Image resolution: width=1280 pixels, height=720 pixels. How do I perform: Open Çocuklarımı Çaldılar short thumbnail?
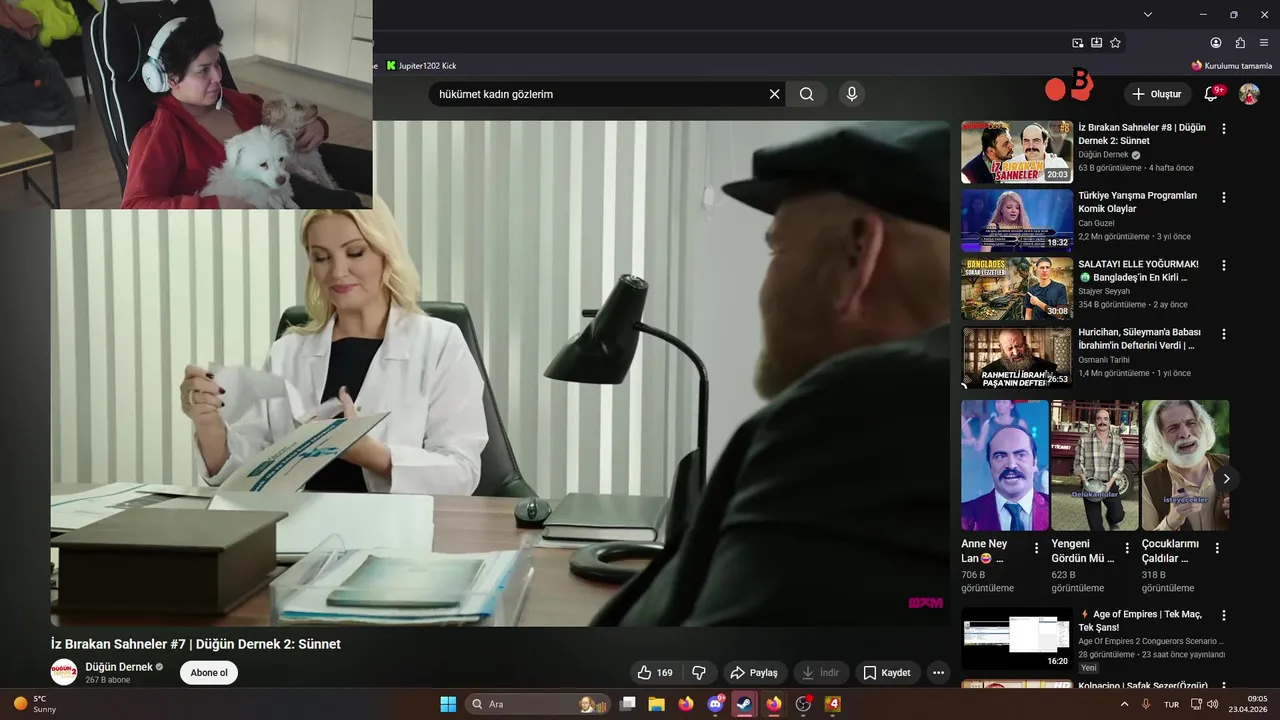(x=1185, y=465)
